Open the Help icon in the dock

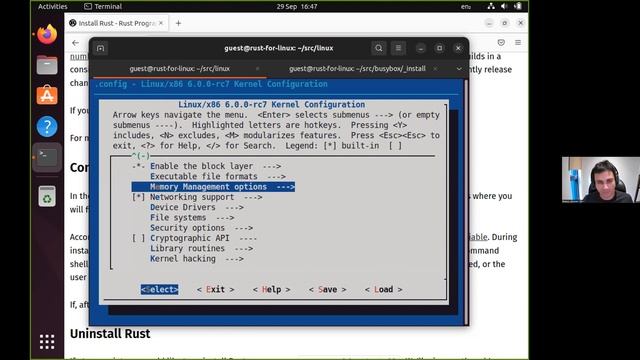pos(47,127)
